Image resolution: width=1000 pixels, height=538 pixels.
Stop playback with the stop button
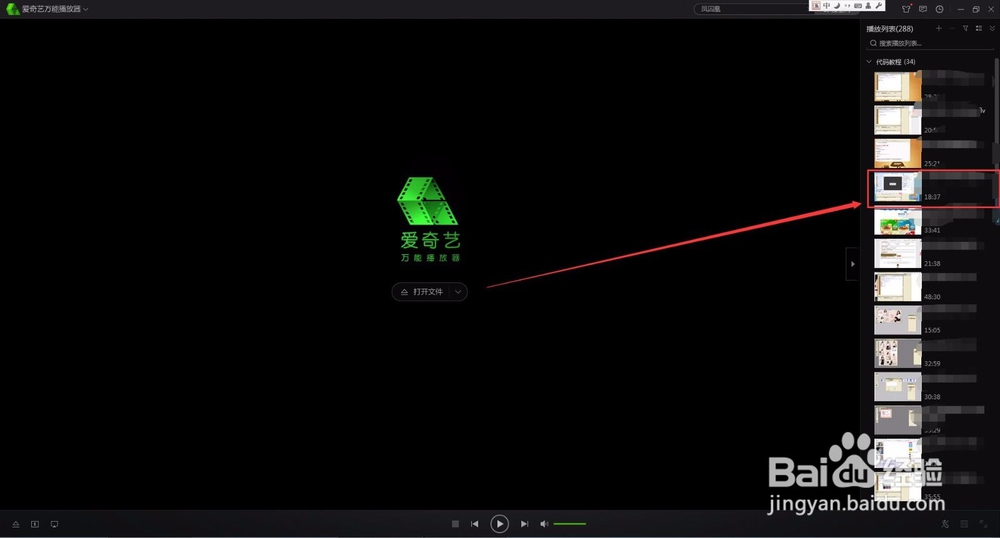455,524
